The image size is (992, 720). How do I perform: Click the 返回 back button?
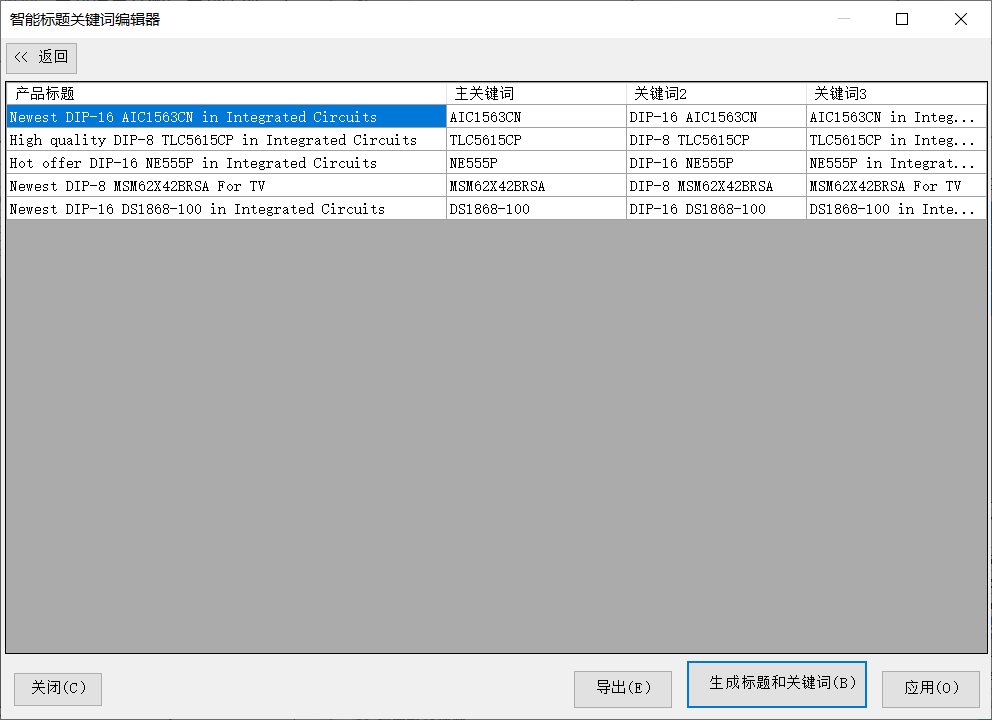42,58
